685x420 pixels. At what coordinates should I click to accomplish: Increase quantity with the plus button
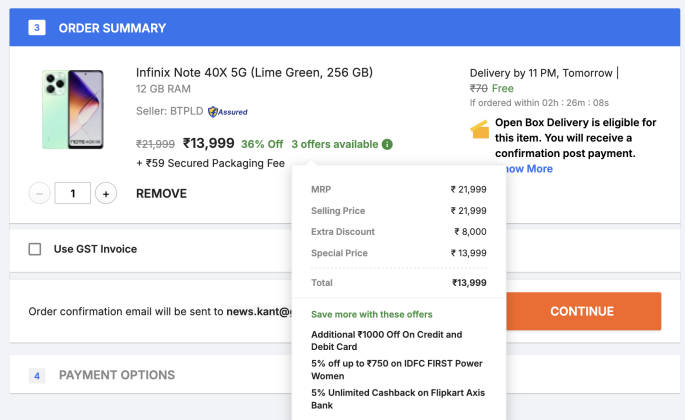106,193
